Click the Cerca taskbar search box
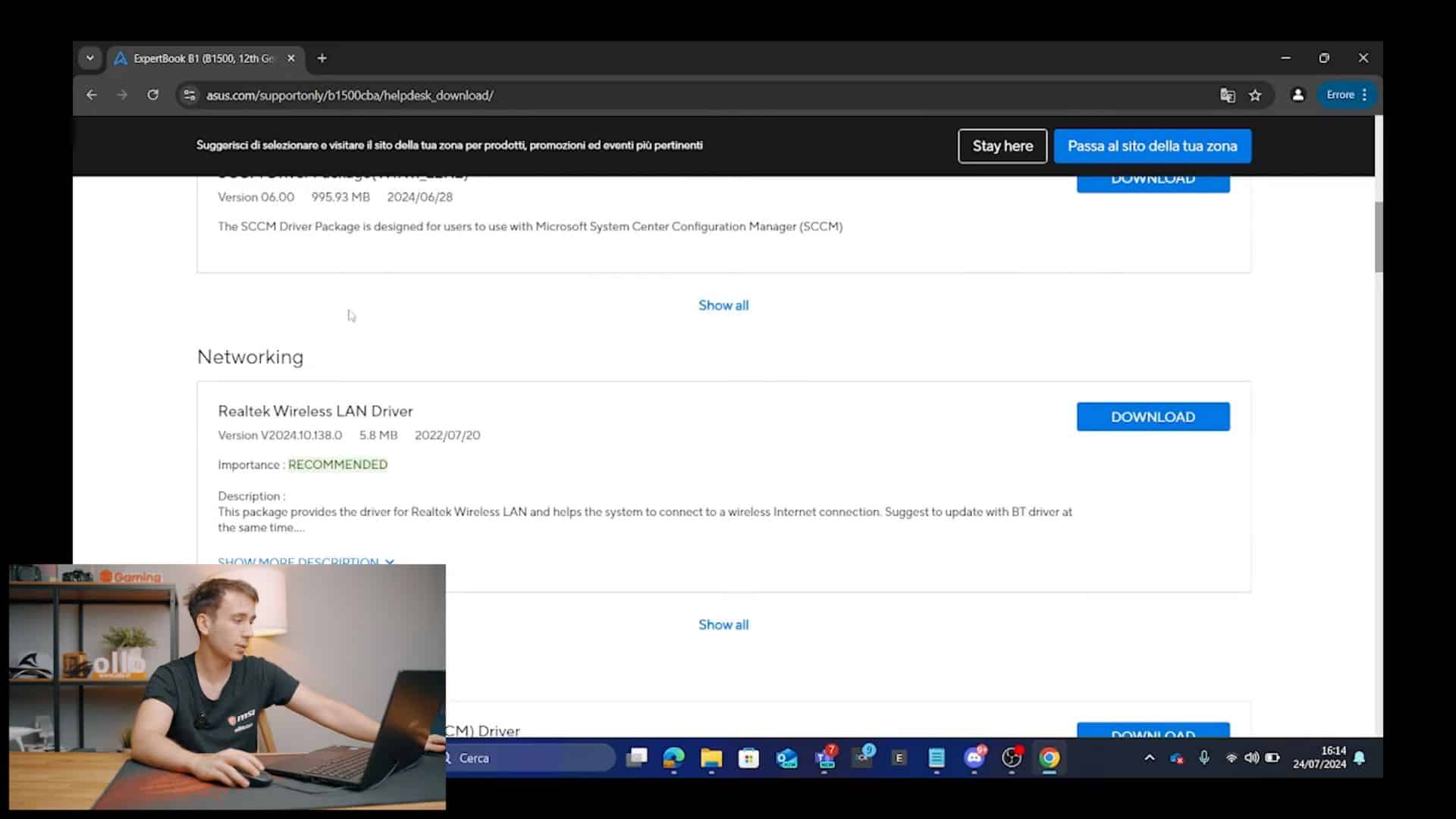1456x819 pixels. 531,758
